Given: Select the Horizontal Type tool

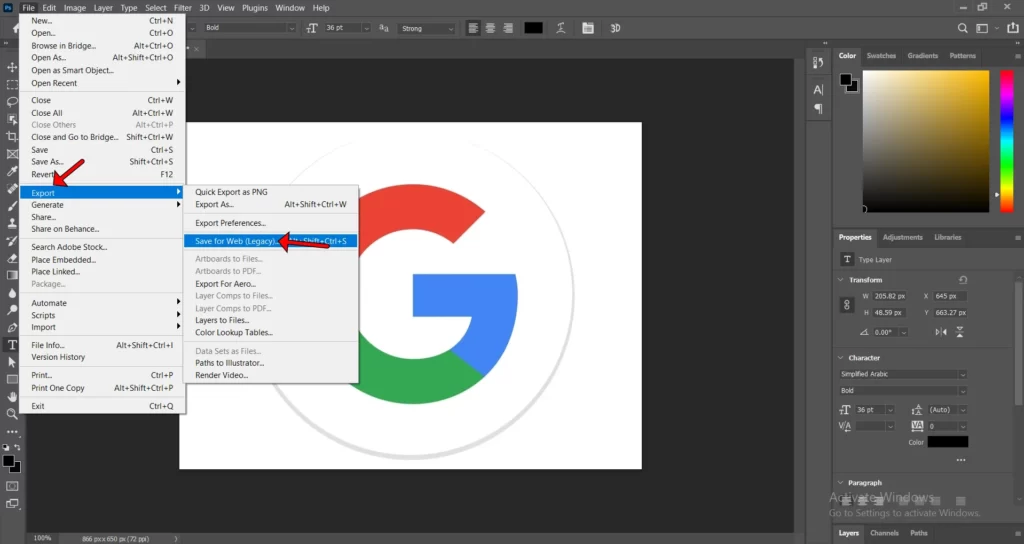Looking at the screenshot, I should coord(12,345).
